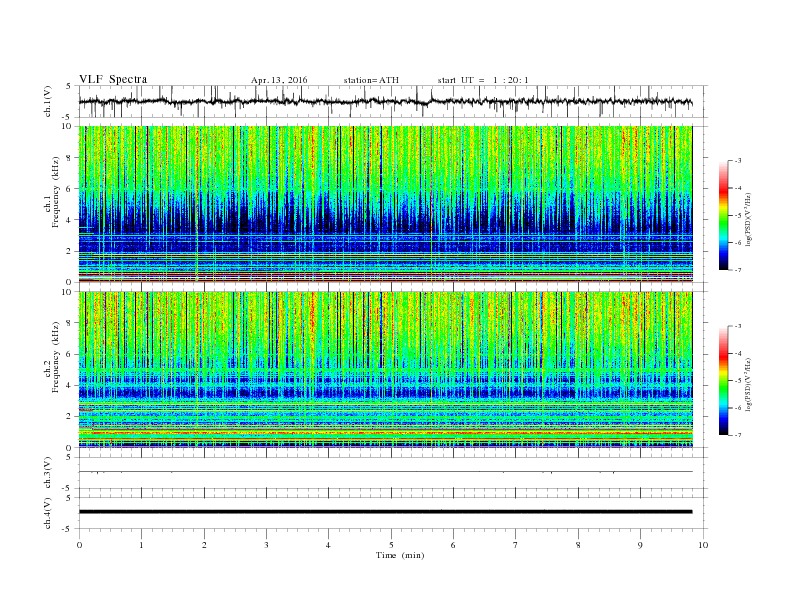Click the "-3" label on ch.2 color bar
This screenshot has height=612, width=792.
pyautogui.click(x=738, y=326)
